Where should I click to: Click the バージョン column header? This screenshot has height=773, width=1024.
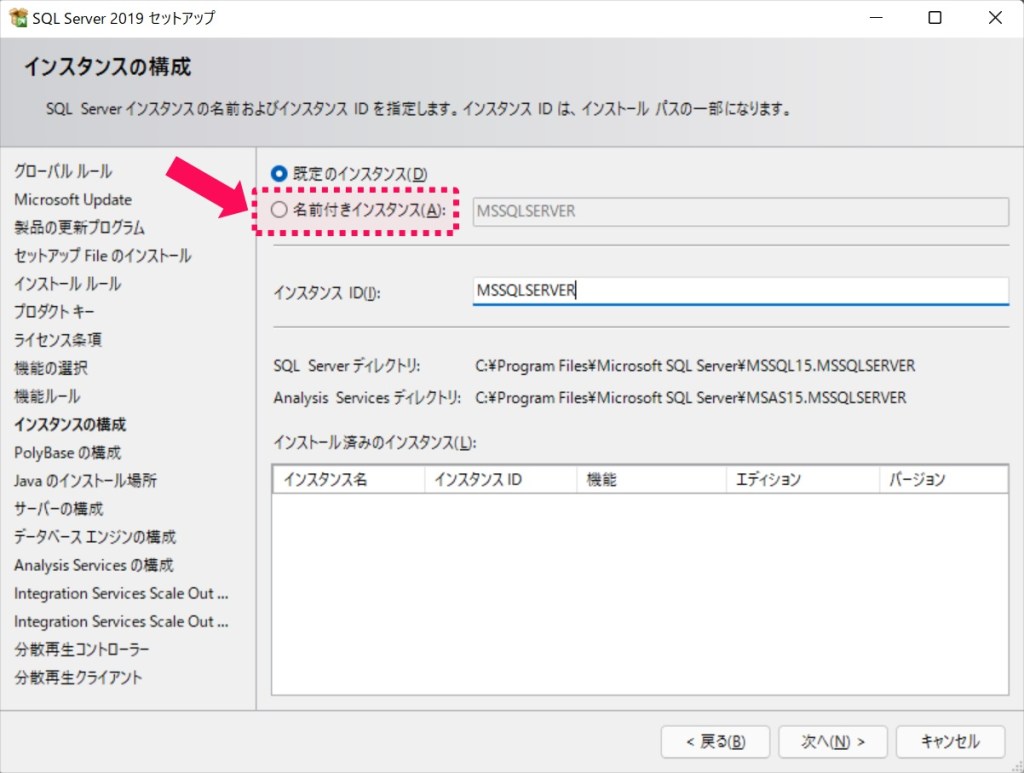(x=943, y=480)
